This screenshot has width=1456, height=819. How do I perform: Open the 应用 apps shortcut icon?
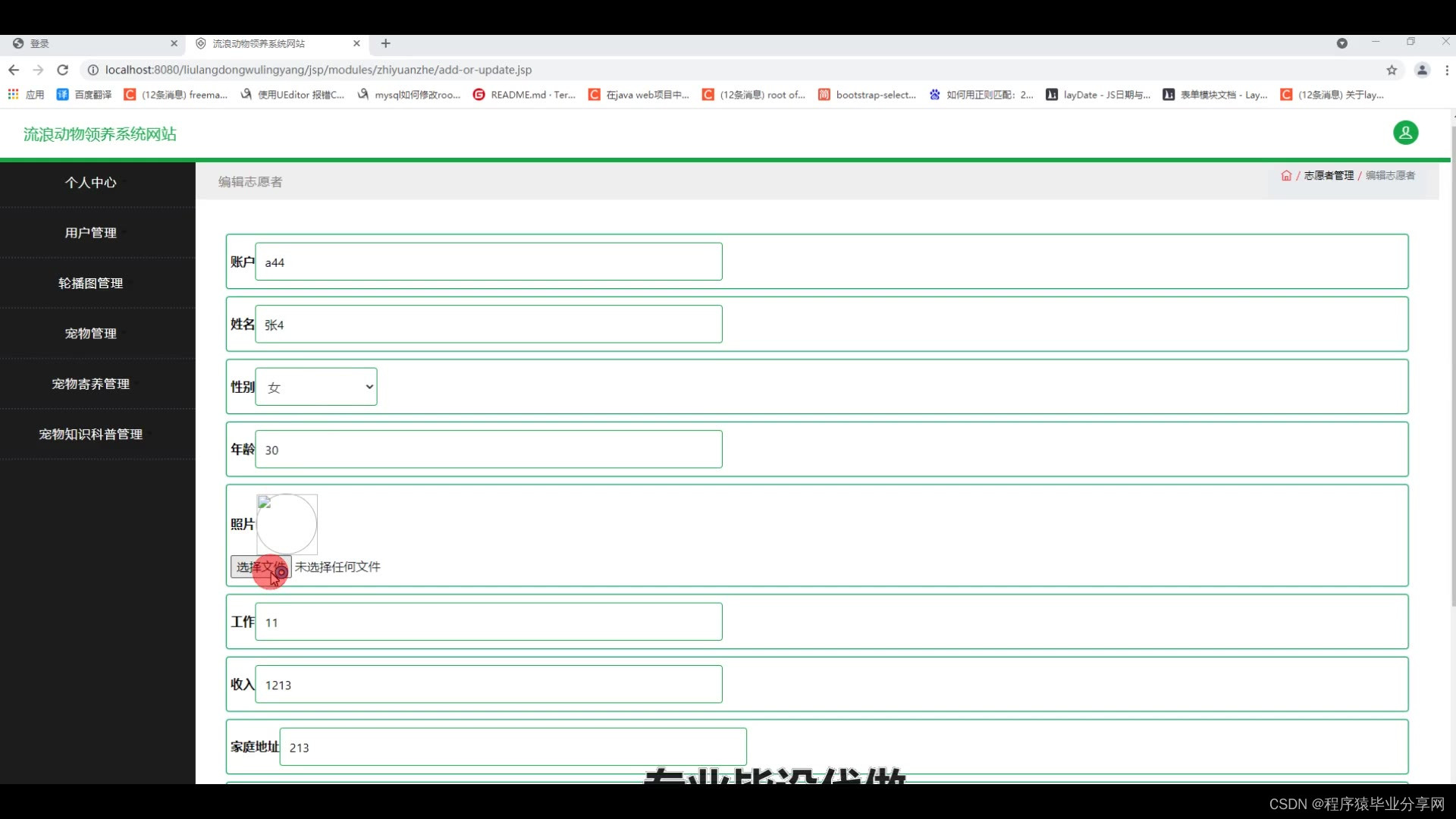(14, 94)
